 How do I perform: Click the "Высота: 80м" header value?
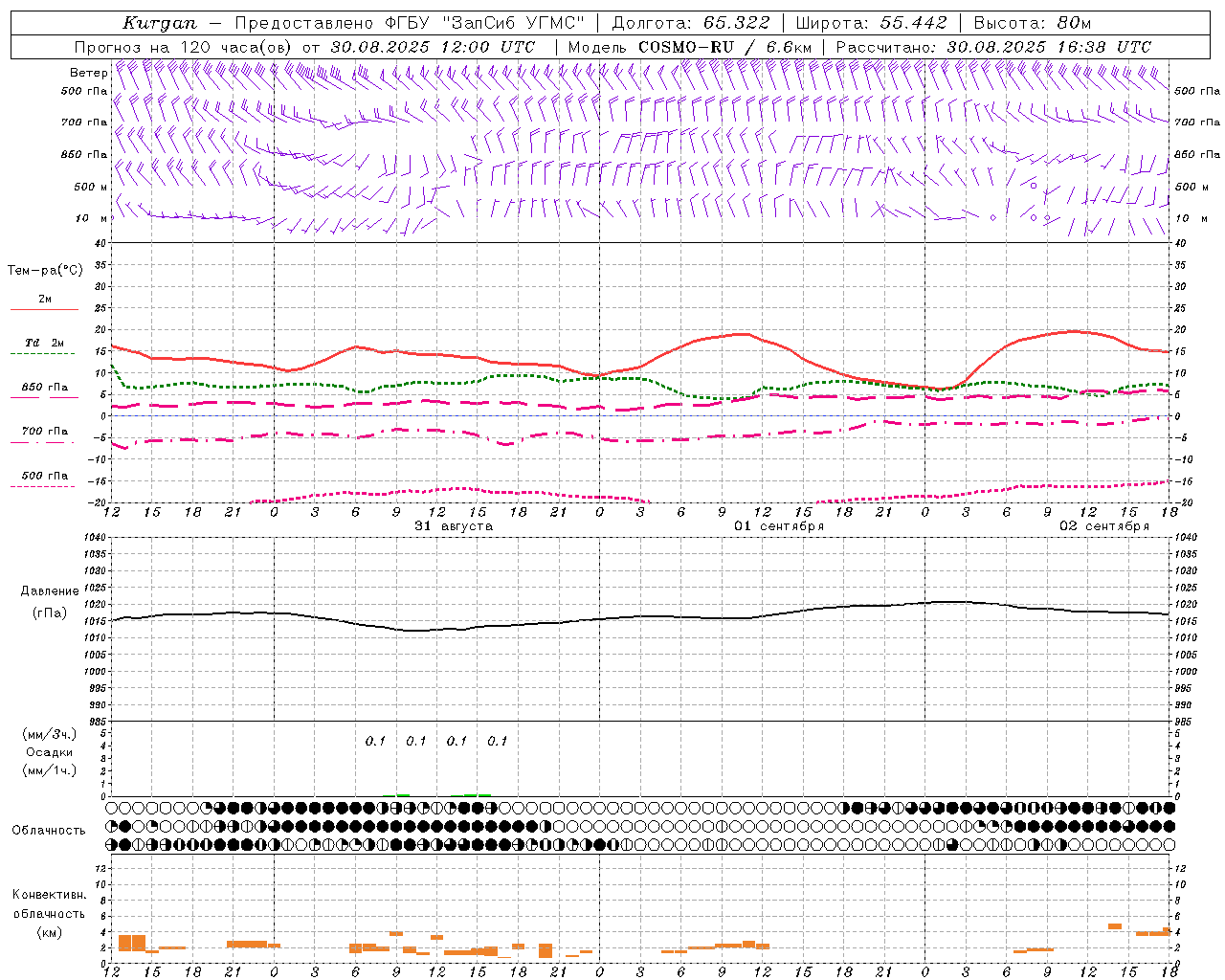coord(1033,23)
